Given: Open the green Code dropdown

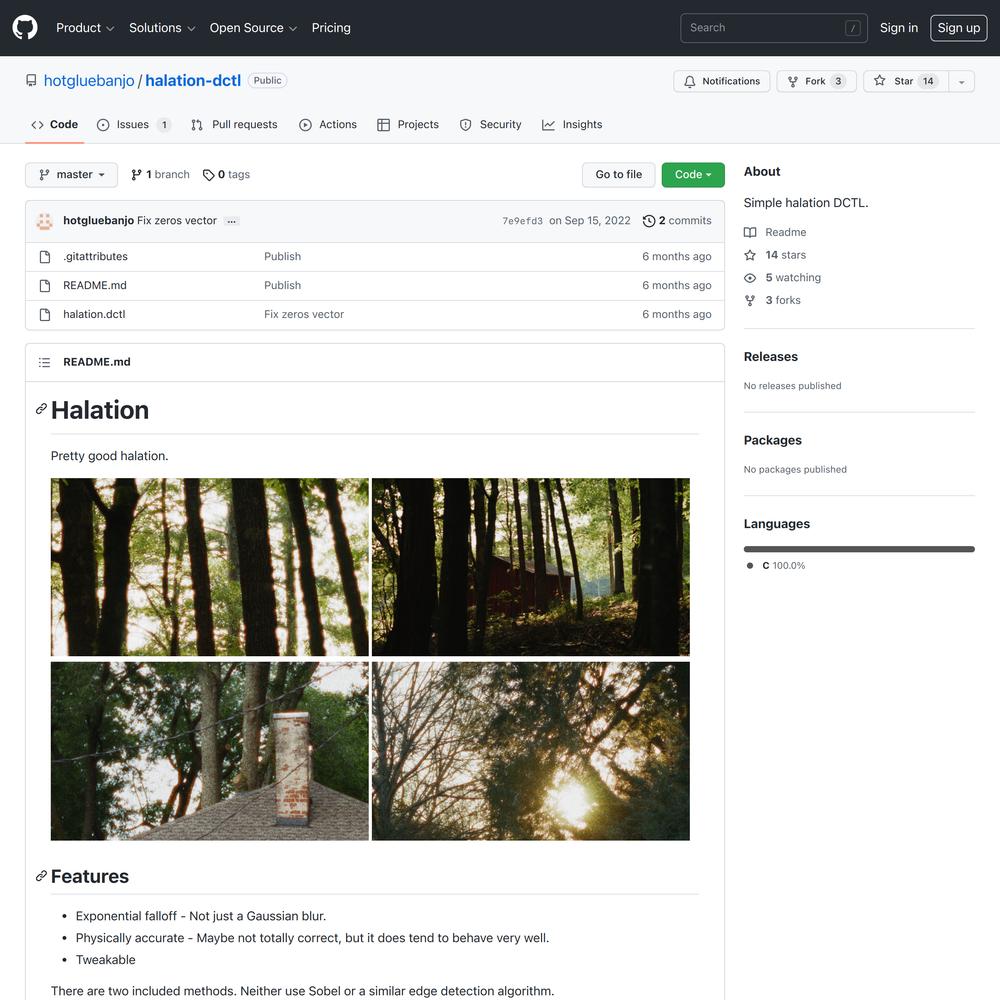Looking at the screenshot, I should tap(693, 175).
